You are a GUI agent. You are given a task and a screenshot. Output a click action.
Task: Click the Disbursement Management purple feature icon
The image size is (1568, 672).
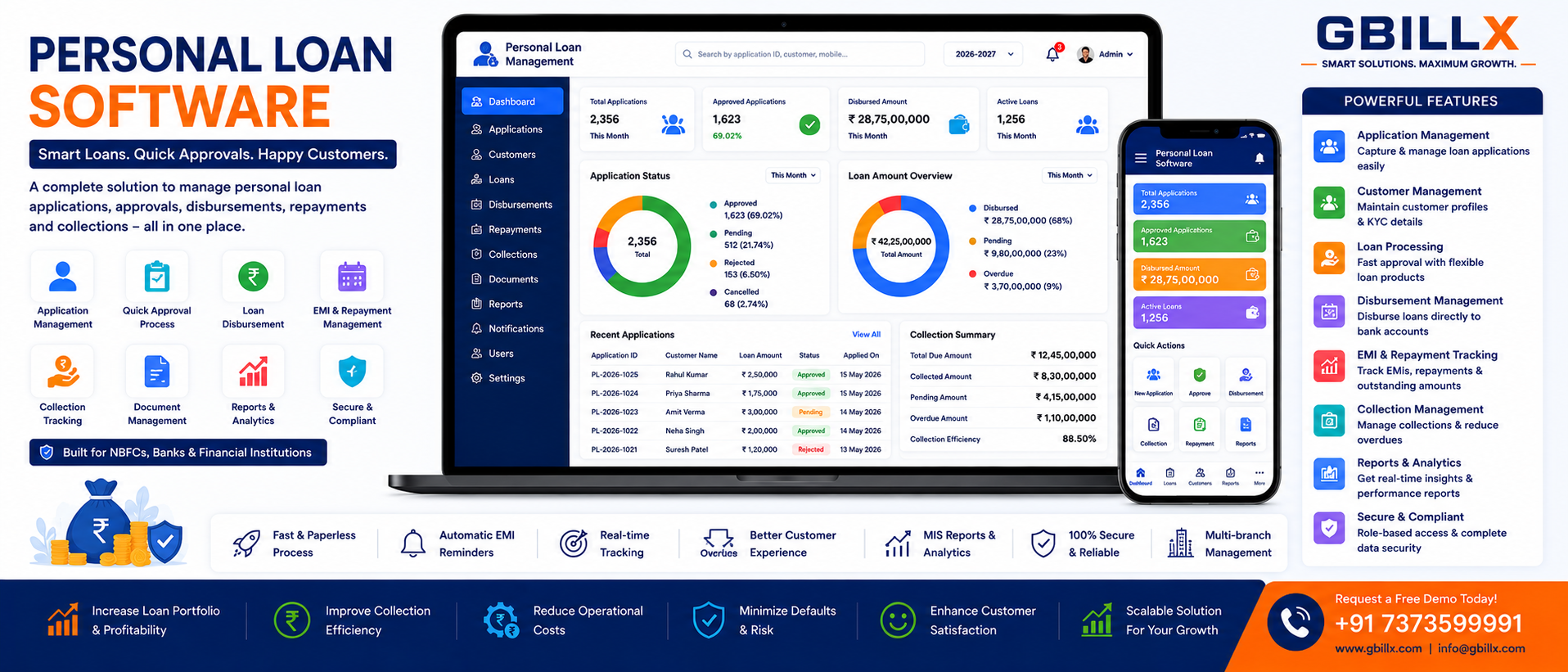[x=1329, y=311]
